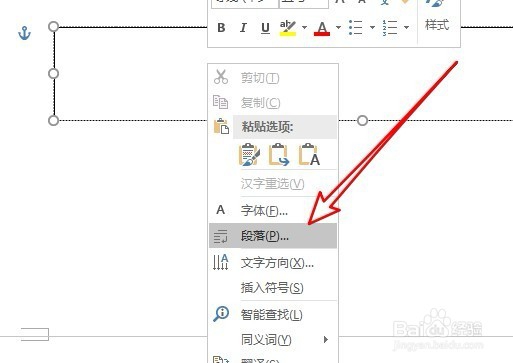
Task: Click the copy pages icon
Action: [x=220, y=102]
